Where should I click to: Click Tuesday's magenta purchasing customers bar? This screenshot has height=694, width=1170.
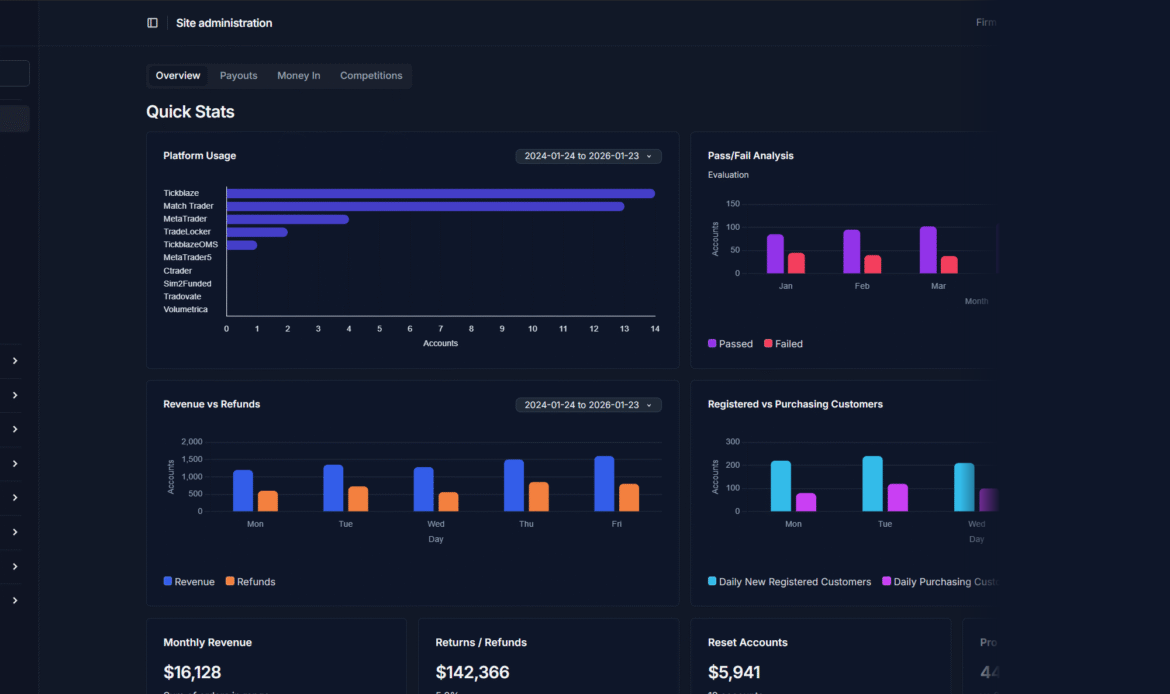pyautogui.click(x=898, y=498)
